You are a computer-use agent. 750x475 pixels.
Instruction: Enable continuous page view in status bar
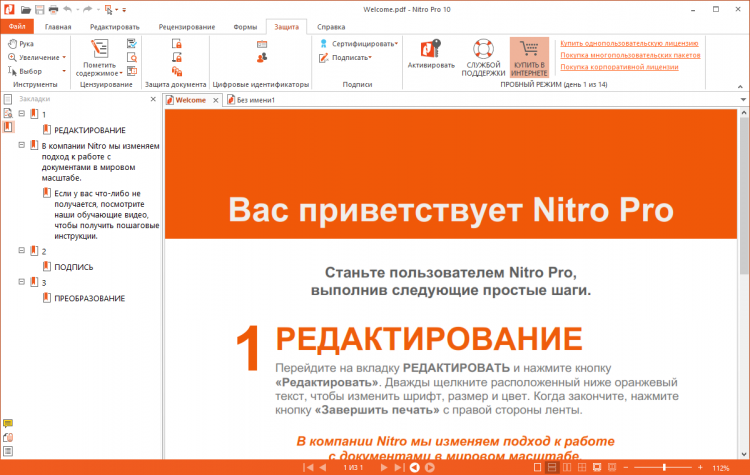coord(551,467)
